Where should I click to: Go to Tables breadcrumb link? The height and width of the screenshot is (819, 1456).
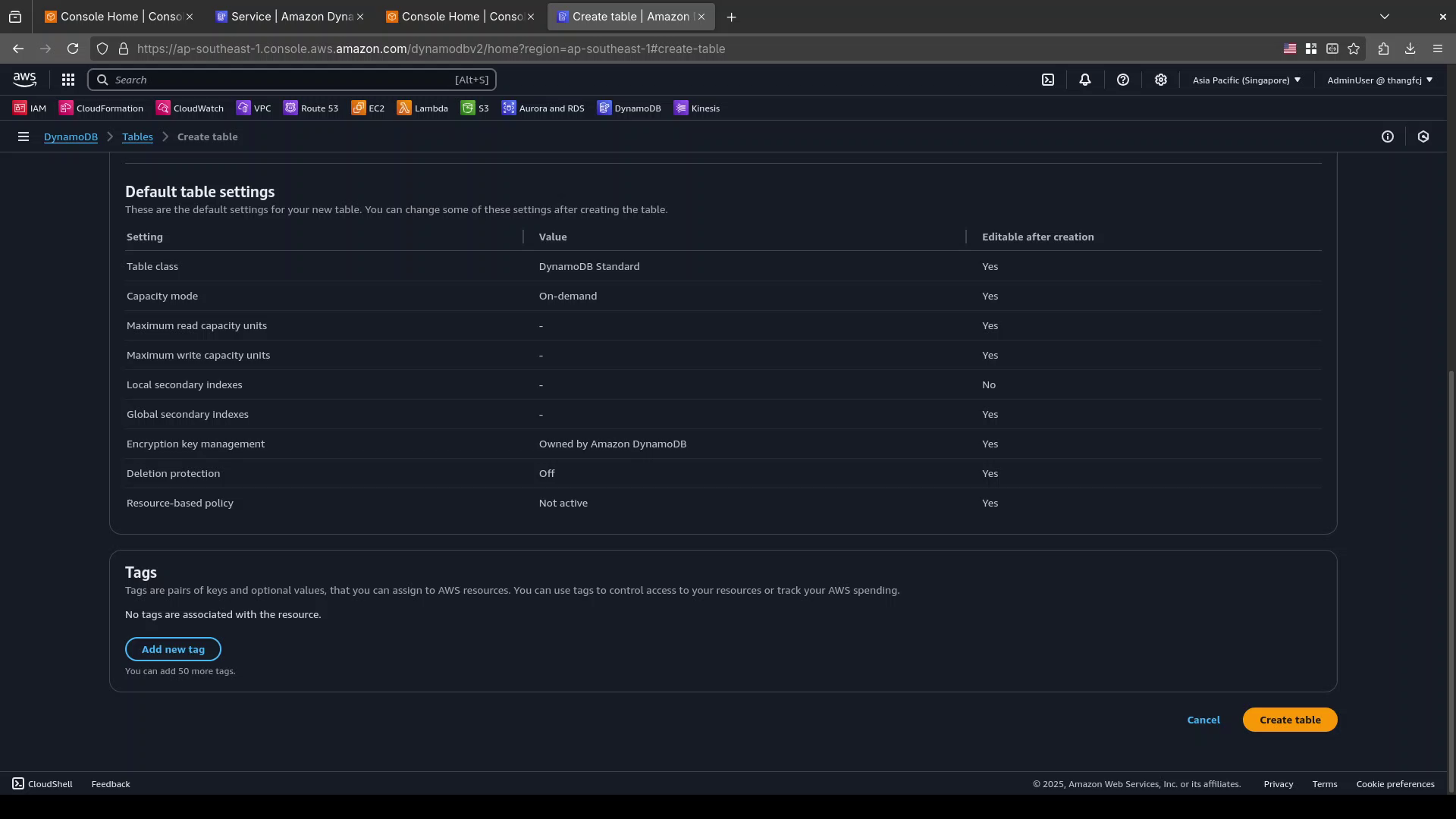(x=137, y=136)
